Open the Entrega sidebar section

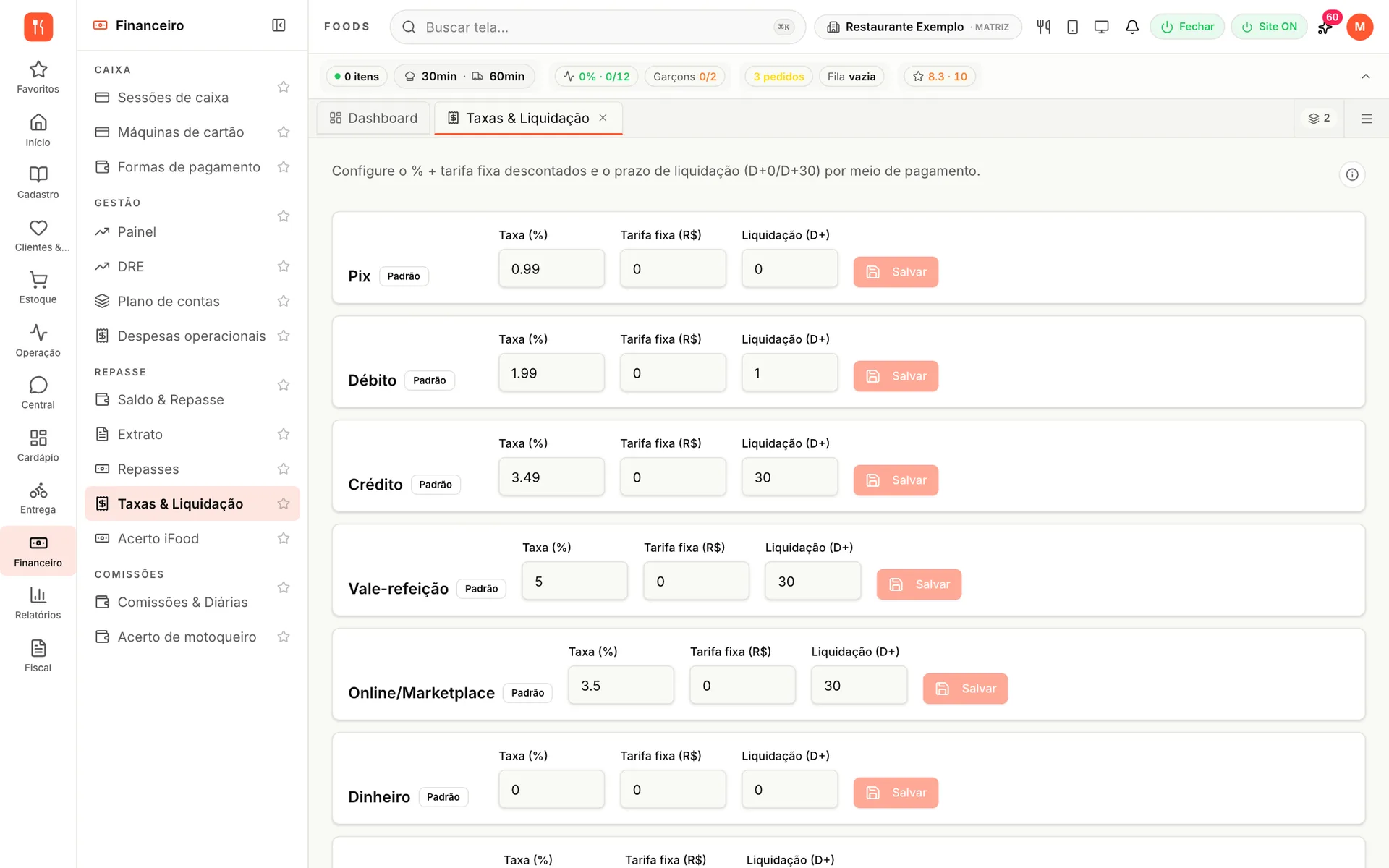tap(38, 498)
